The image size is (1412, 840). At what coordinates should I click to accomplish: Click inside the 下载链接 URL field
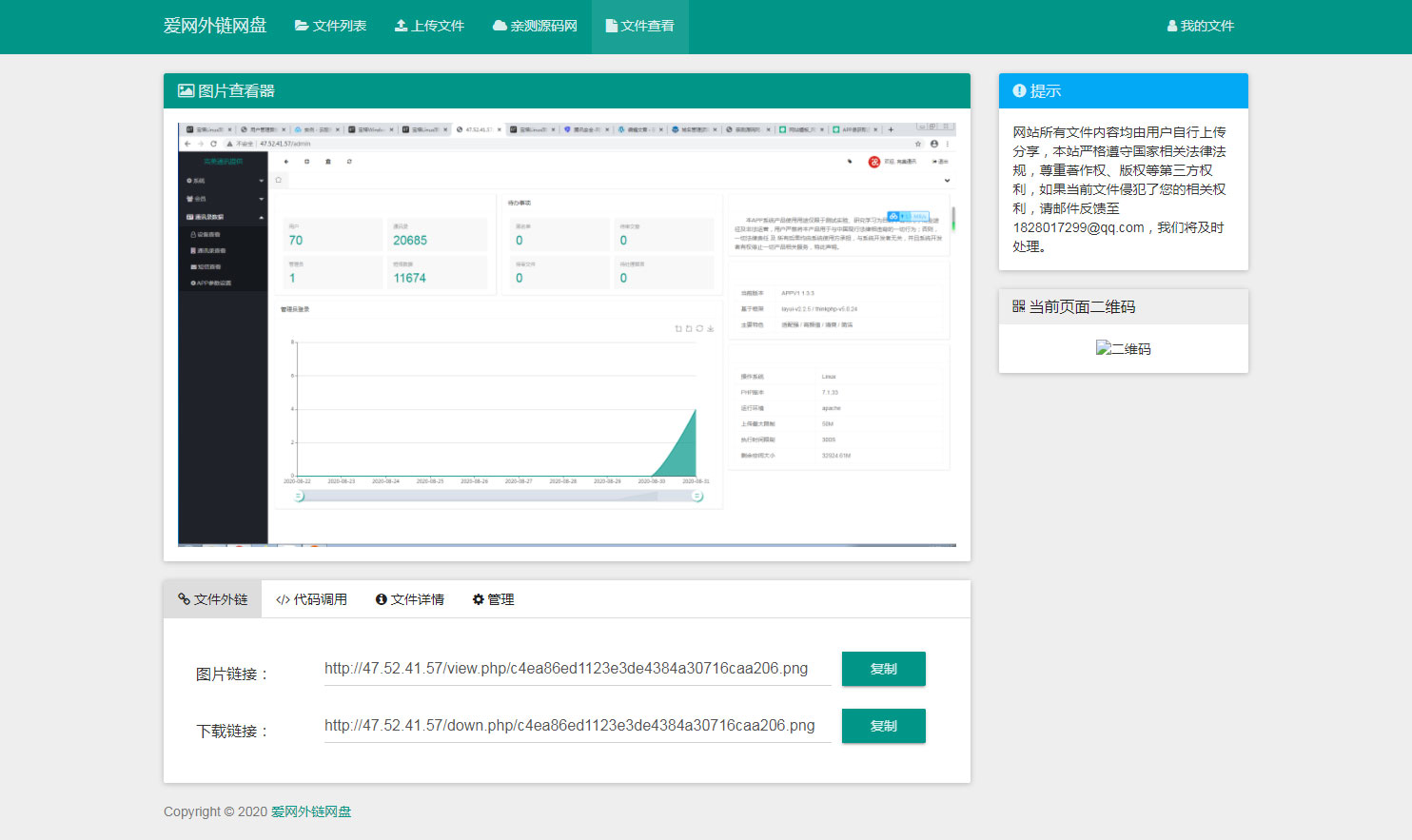click(571, 725)
